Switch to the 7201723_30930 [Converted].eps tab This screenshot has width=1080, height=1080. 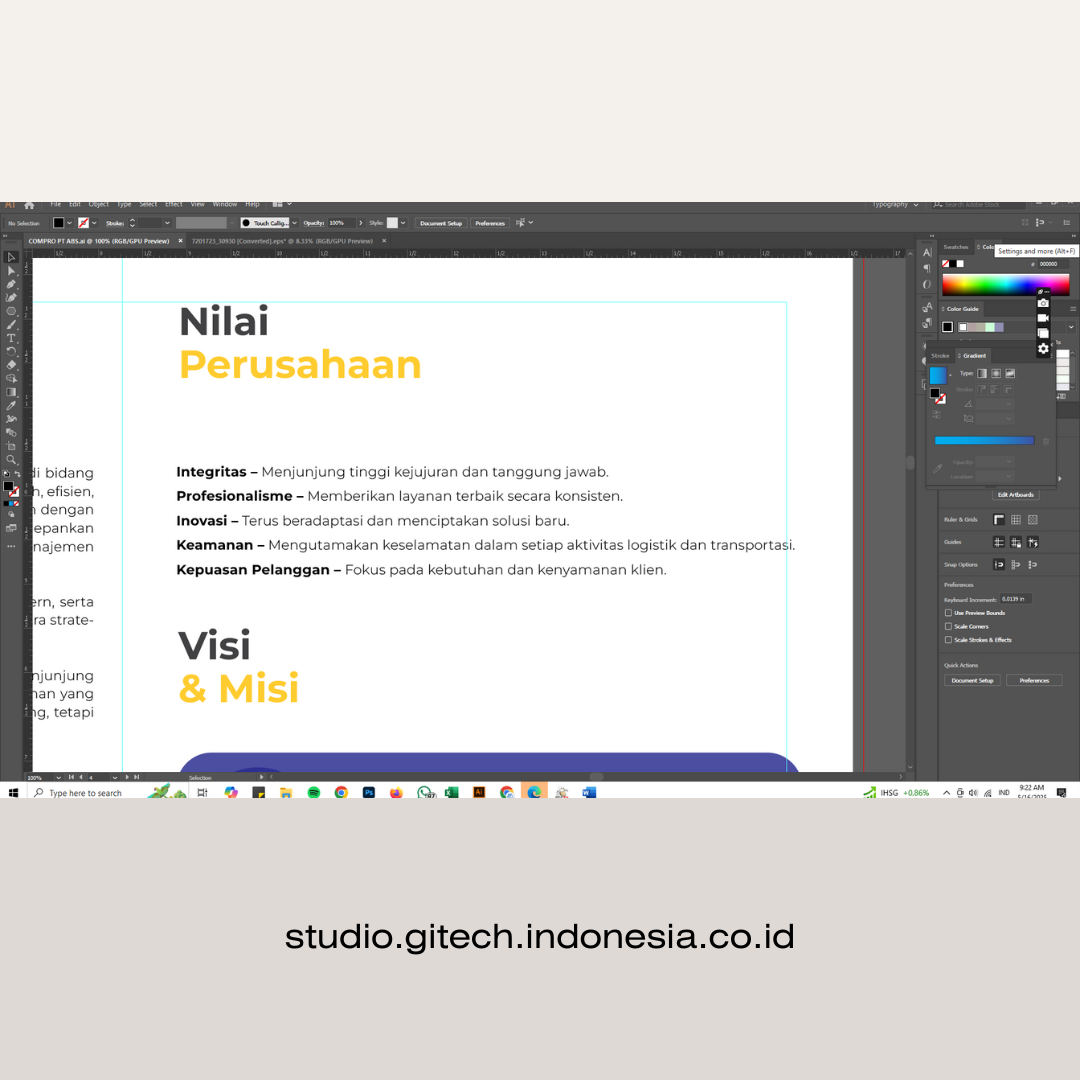coord(281,241)
